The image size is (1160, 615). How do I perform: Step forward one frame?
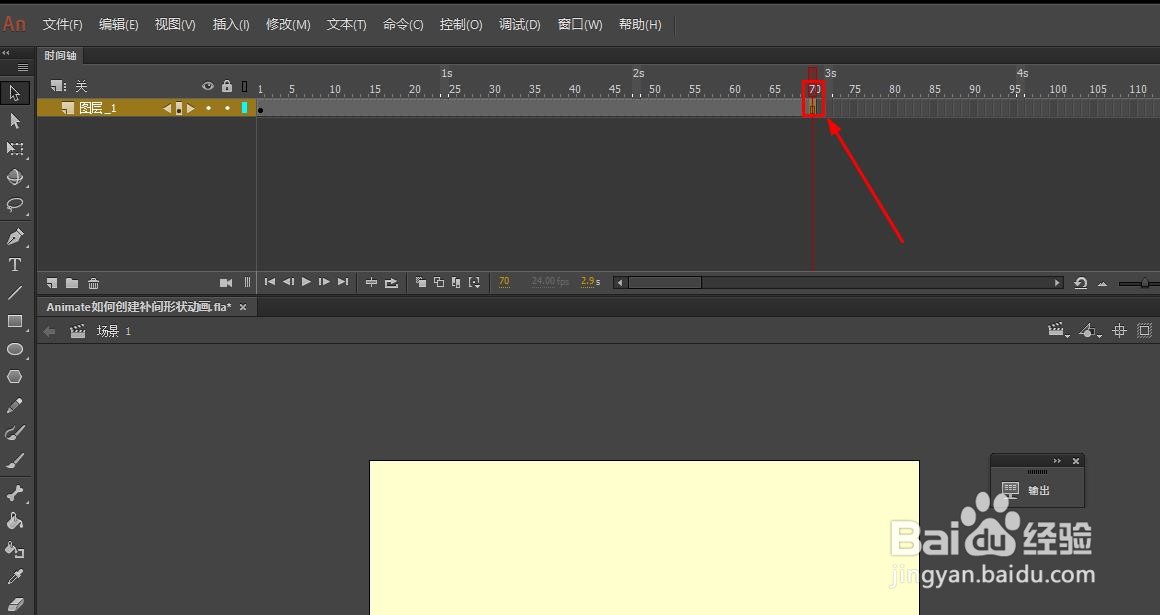[324, 282]
